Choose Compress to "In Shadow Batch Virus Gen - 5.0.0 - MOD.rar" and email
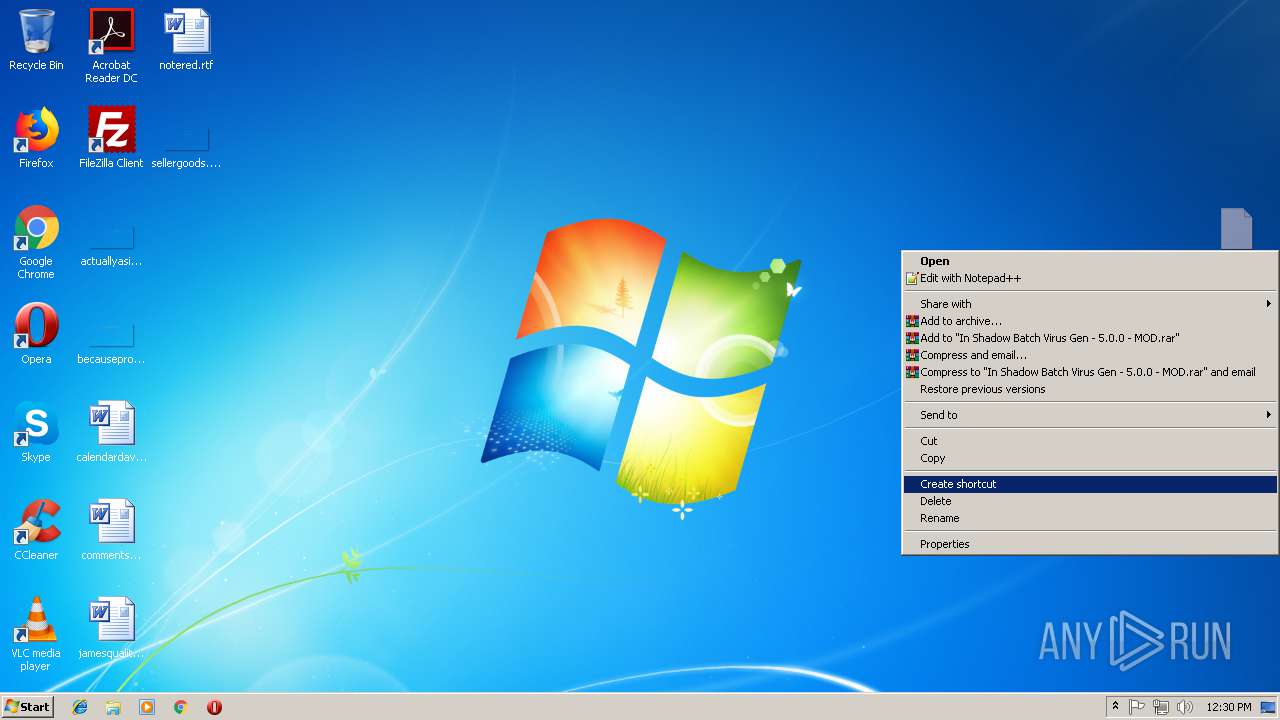This screenshot has width=1280, height=720. click(1090, 372)
